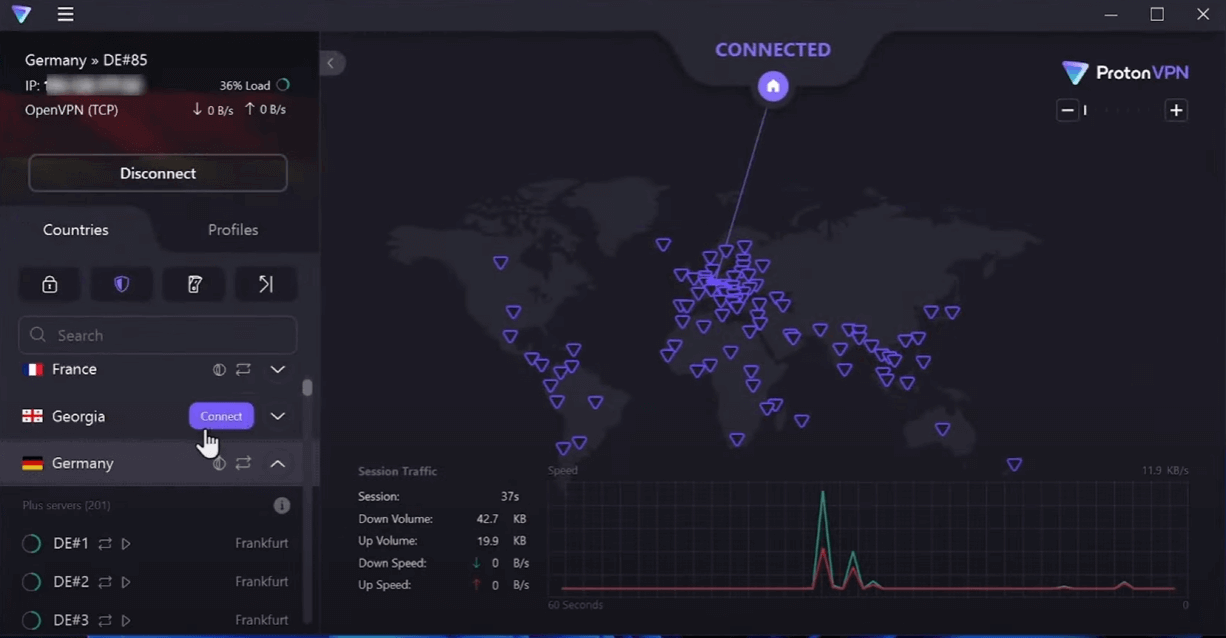The width and height of the screenshot is (1226, 638).
Task: Enable the Secure Core lock filter icon
Action: tap(49, 284)
